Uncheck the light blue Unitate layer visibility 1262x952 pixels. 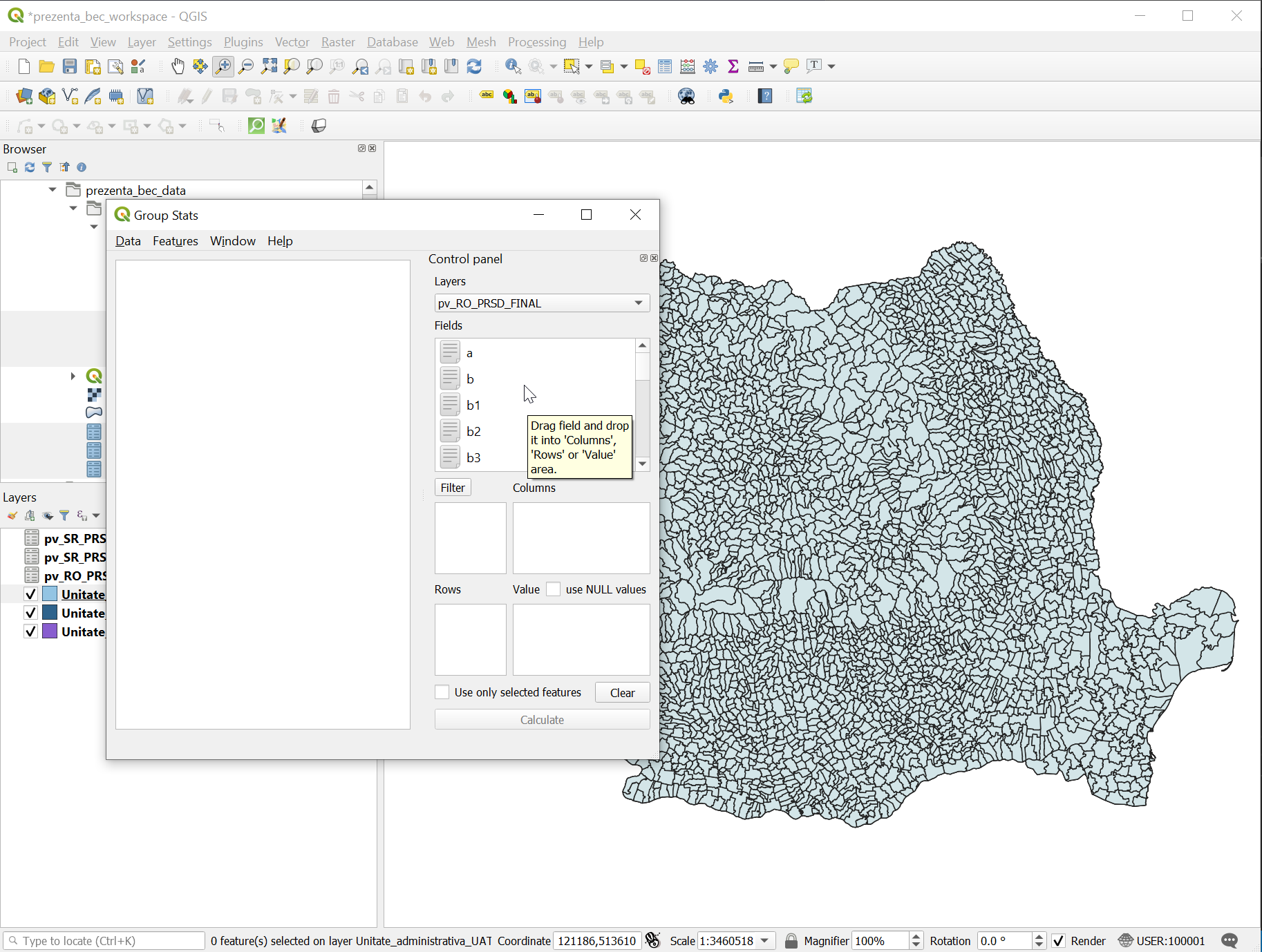(30, 593)
